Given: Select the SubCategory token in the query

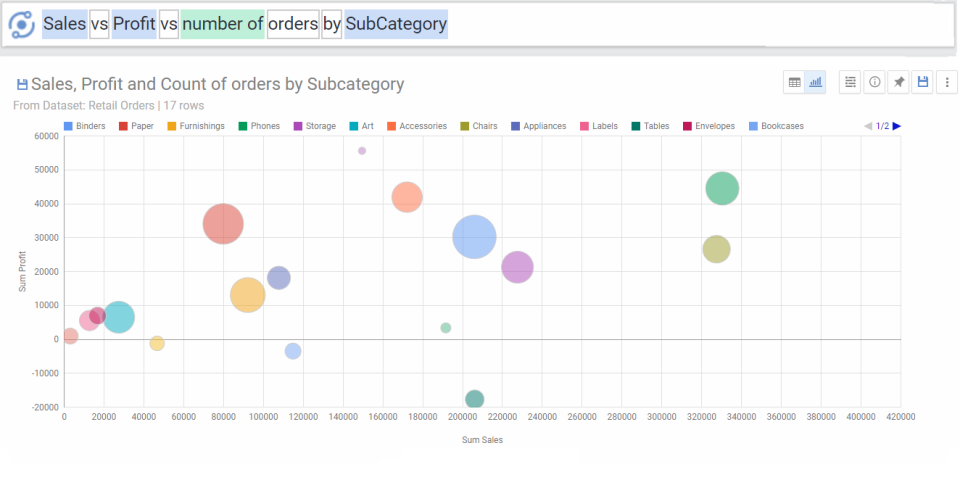Looking at the screenshot, I should (x=396, y=24).
